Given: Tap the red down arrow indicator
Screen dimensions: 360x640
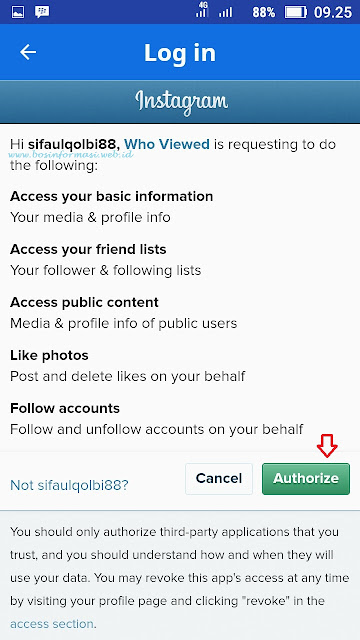Looking at the screenshot, I should pyautogui.click(x=327, y=447).
